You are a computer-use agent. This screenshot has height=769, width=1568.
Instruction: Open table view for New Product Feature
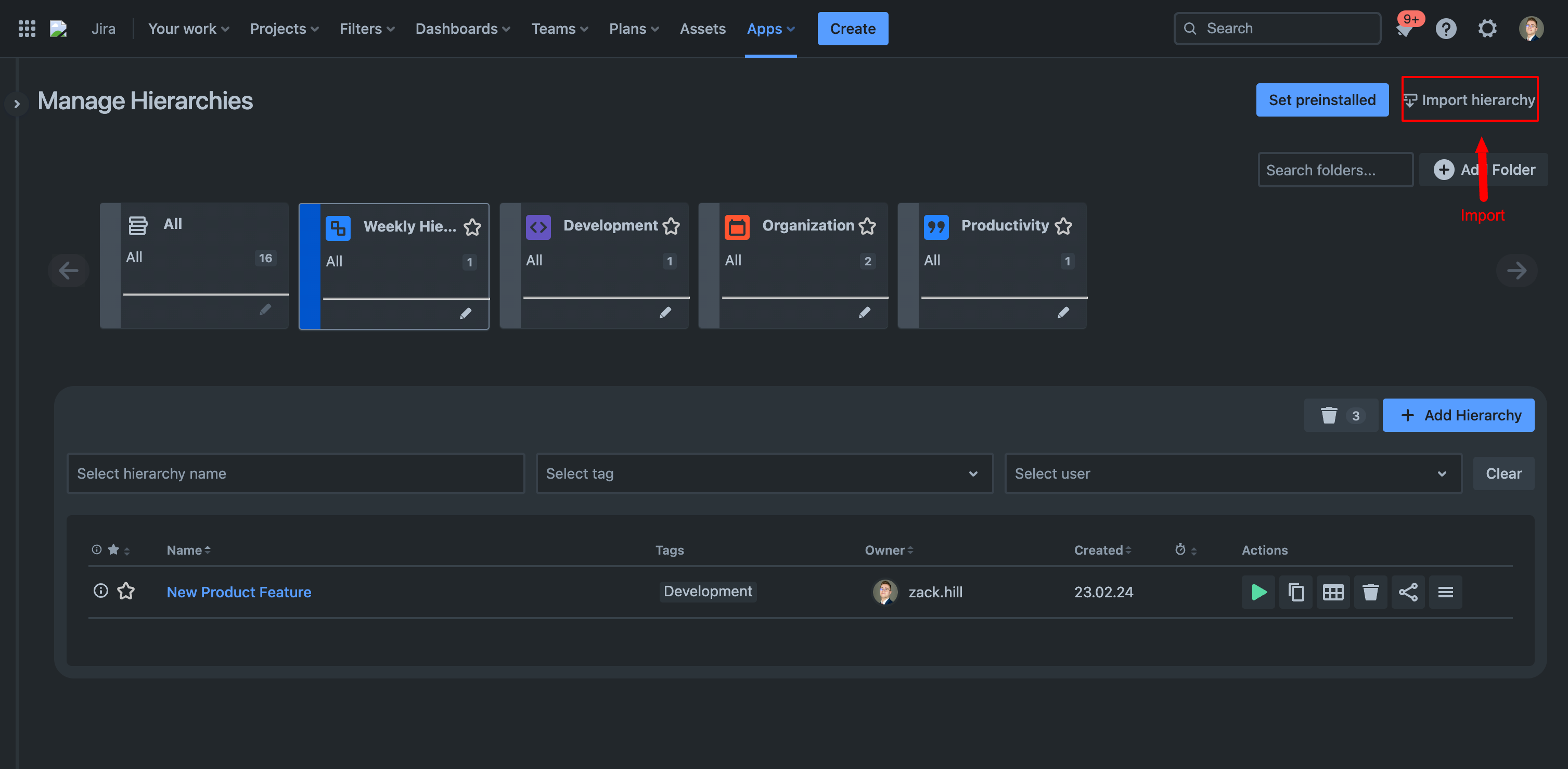pos(1333,592)
